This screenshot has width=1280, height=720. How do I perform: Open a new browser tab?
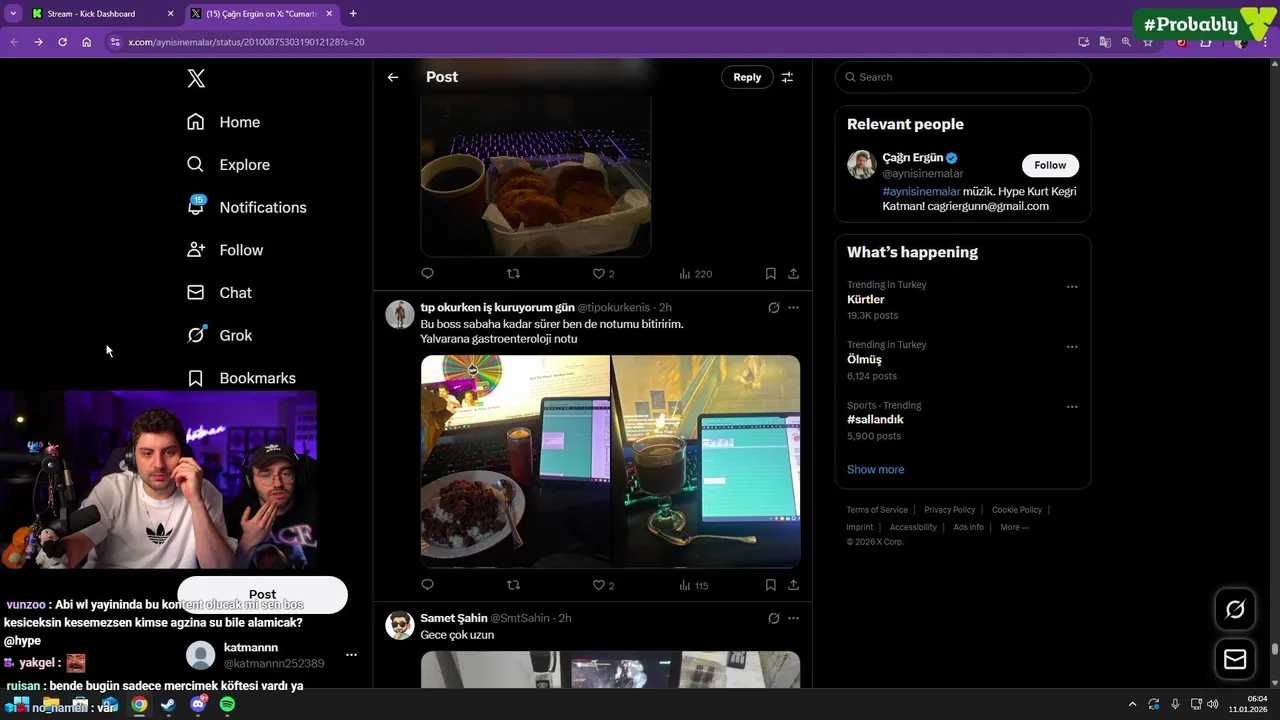click(x=353, y=14)
